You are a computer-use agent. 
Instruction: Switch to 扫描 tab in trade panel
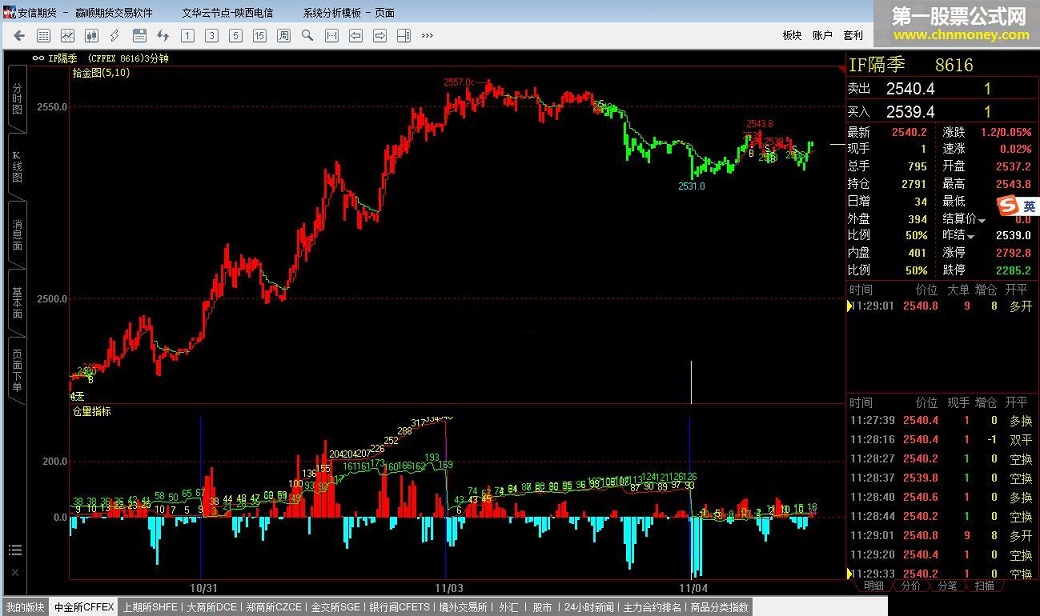(x=984, y=585)
